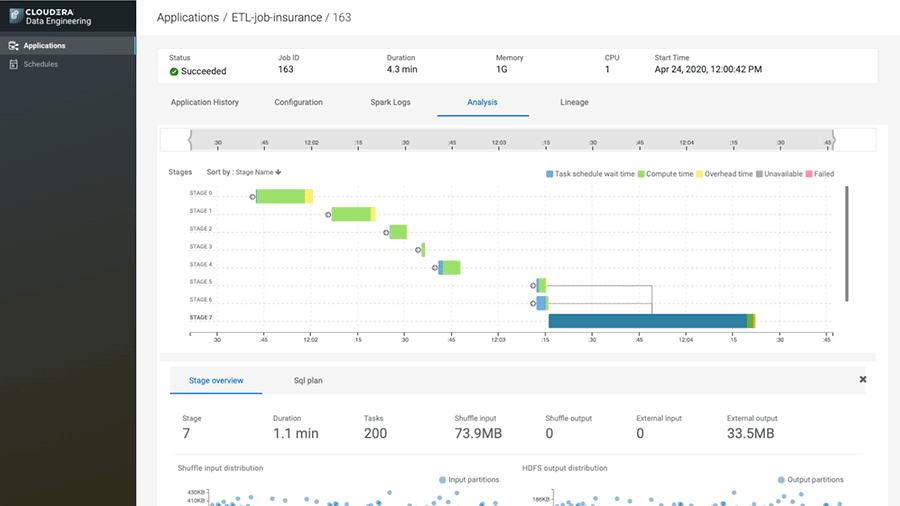Click the STAGE 6 start circle marker
This screenshot has height=506, width=900.
[x=533, y=303]
